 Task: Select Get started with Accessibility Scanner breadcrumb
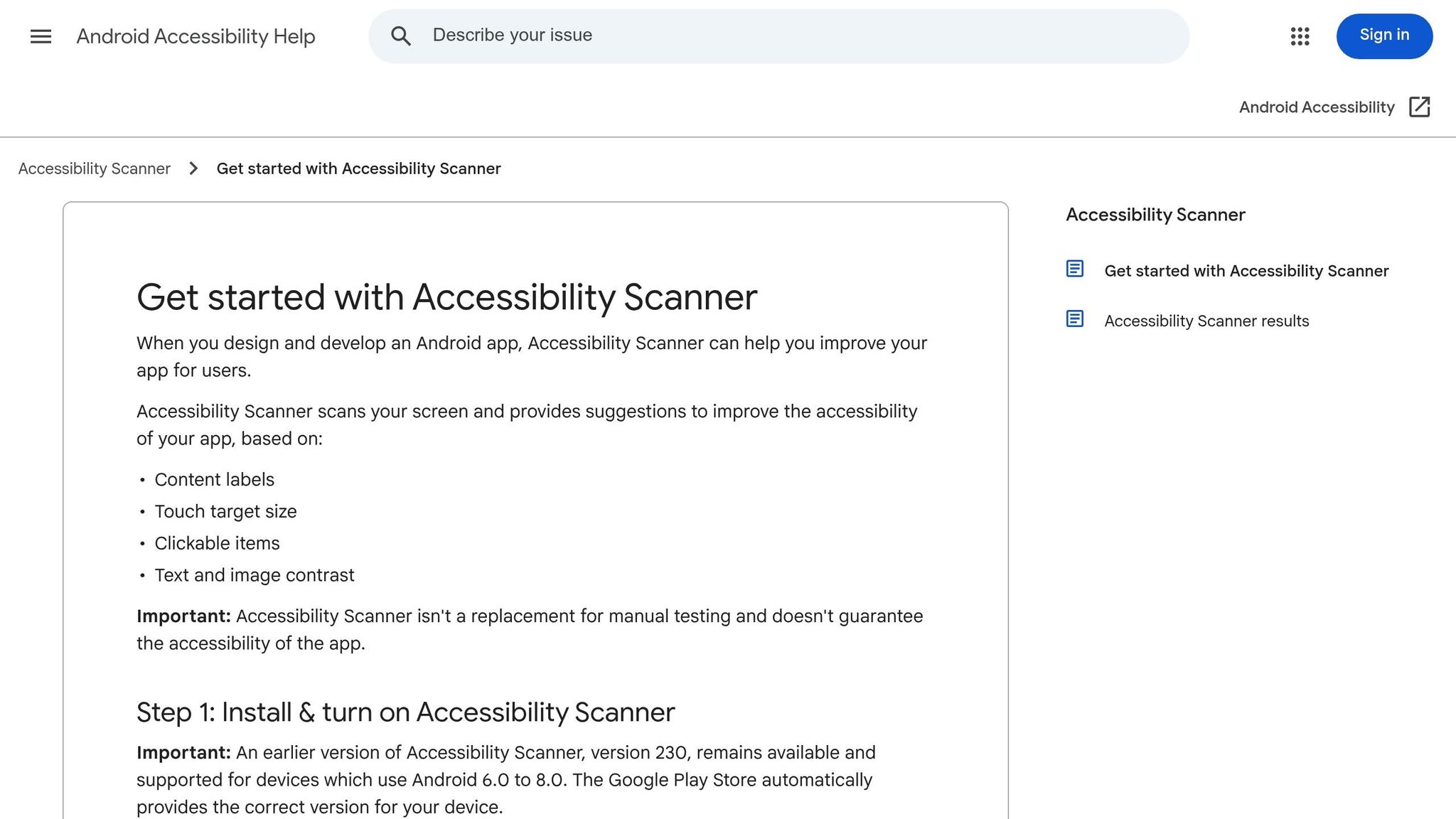point(358,168)
